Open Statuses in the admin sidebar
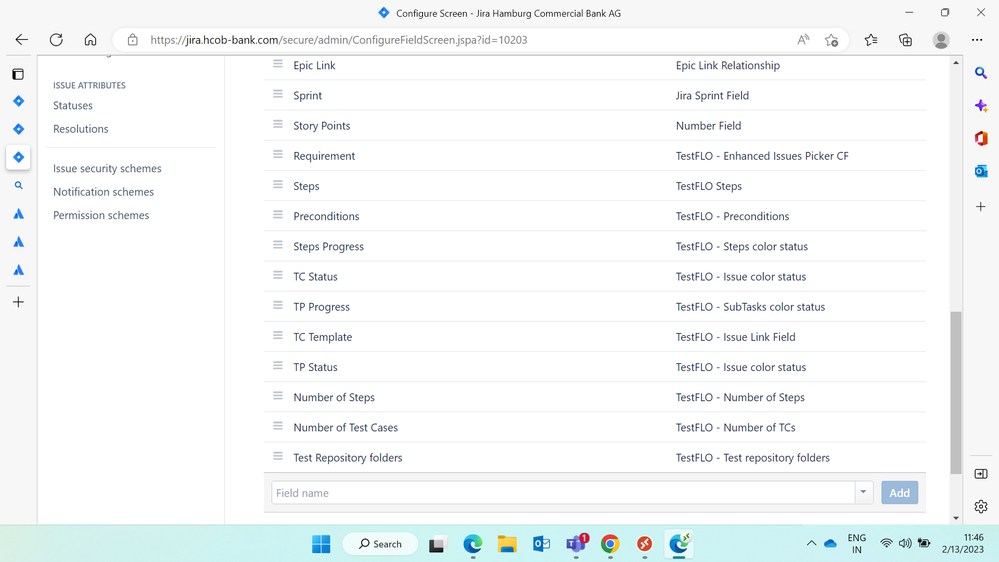Image resolution: width=999 pixels, height=562 pixels. tap(73, 106)
